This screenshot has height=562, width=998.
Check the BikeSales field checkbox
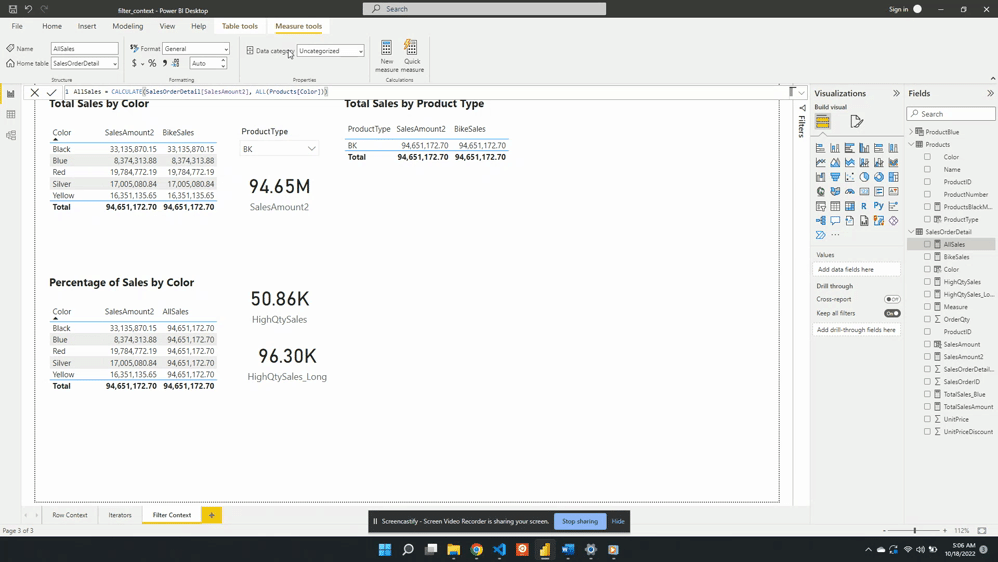(x=928, y=257)
